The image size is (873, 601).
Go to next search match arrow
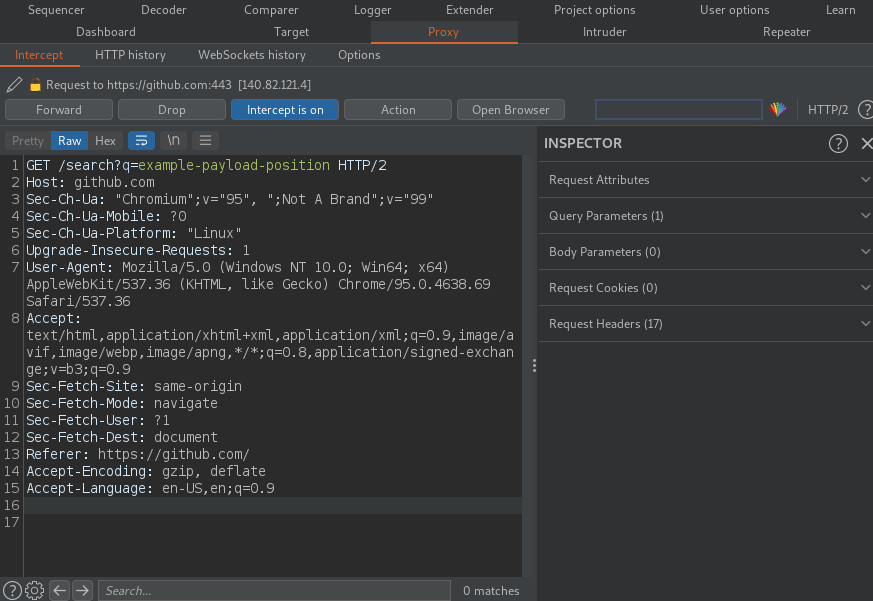pyautogui.click(x=82, y=590)
